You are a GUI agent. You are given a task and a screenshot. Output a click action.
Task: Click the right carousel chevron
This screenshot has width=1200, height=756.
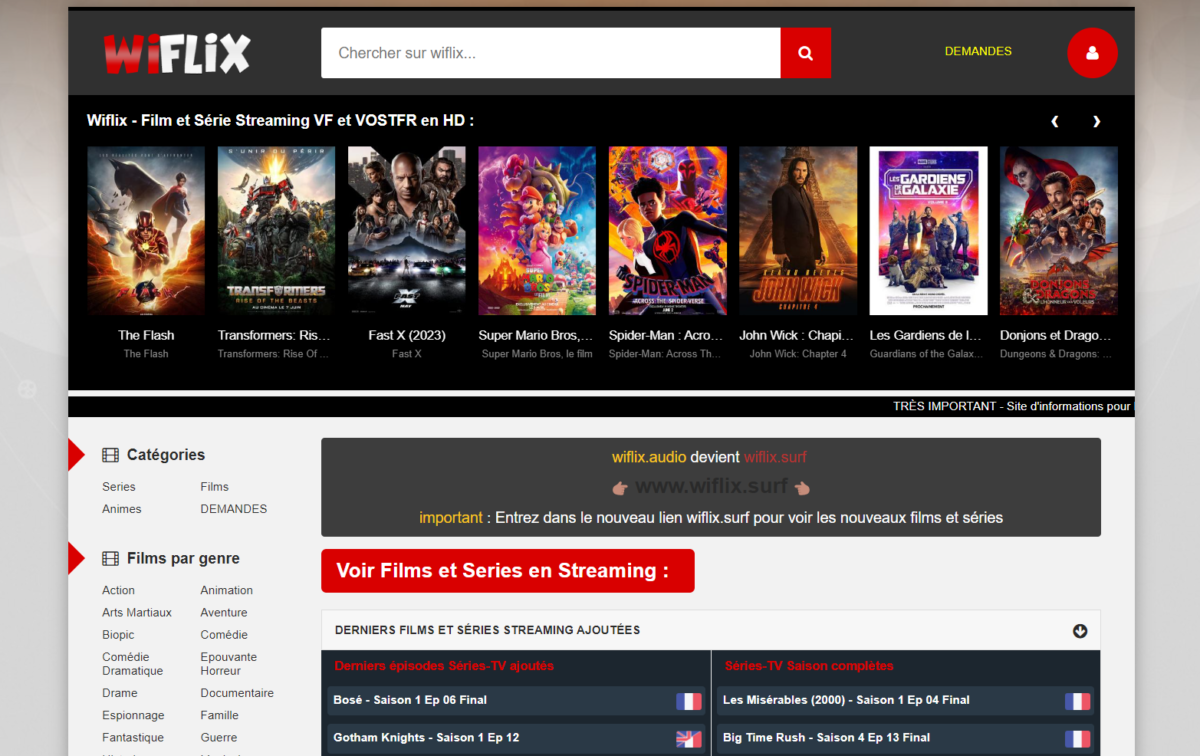[x=1096, y=120]
